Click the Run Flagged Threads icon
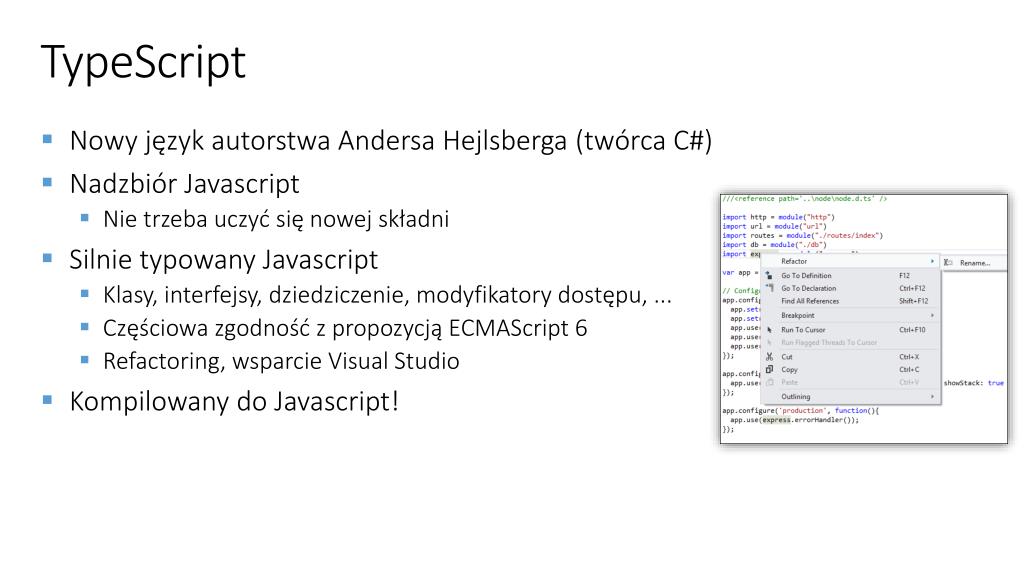Image resolution: width=1024 pixels, height=576 pixels. (769, 342)
